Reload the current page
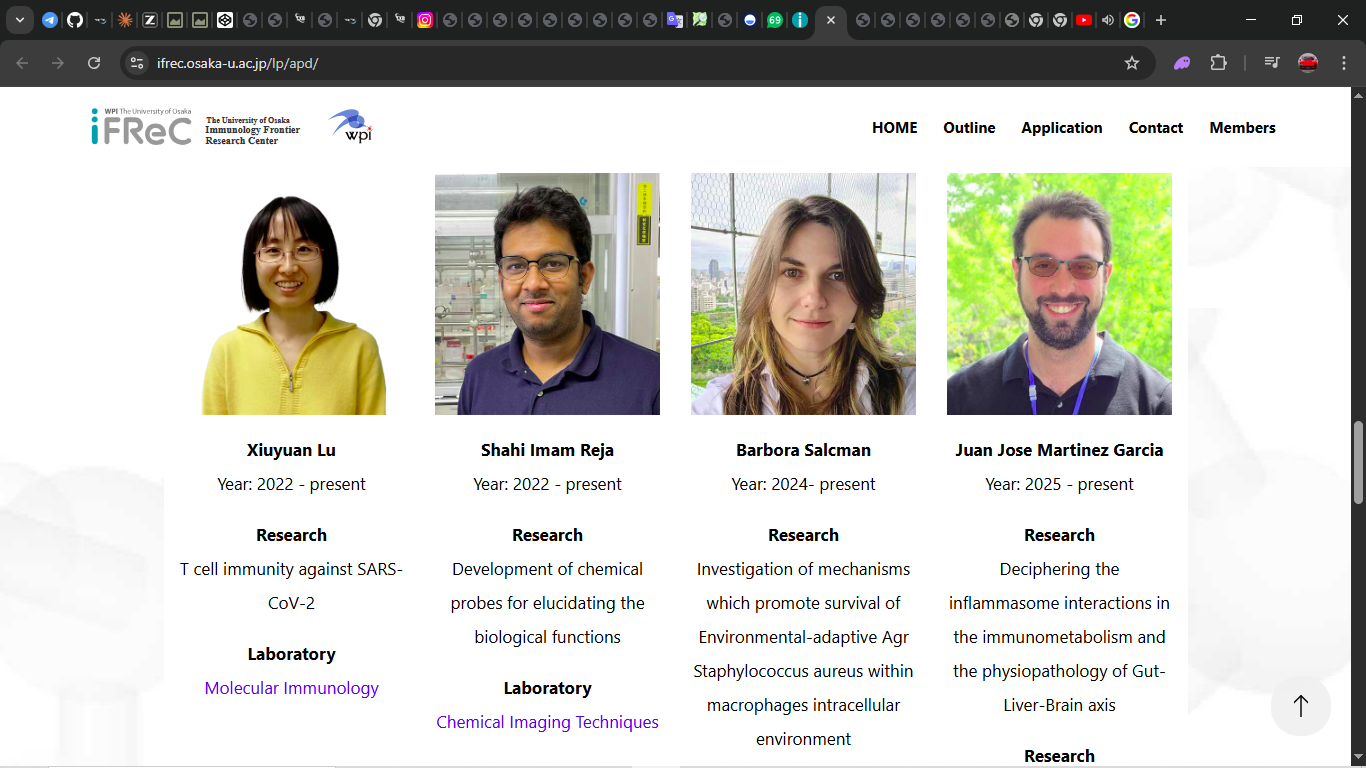Image resolution: width=1366 pixels, height=768 pixels. [x=94, y=63]
